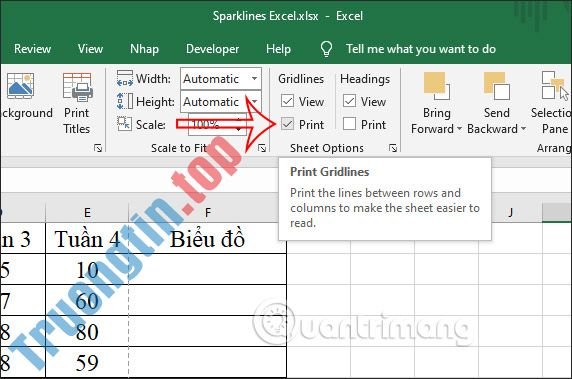This screenshot has height=379, width=572.
Task: Expand the Bring Forward dropdown arrow
Action: coord(459,129)
